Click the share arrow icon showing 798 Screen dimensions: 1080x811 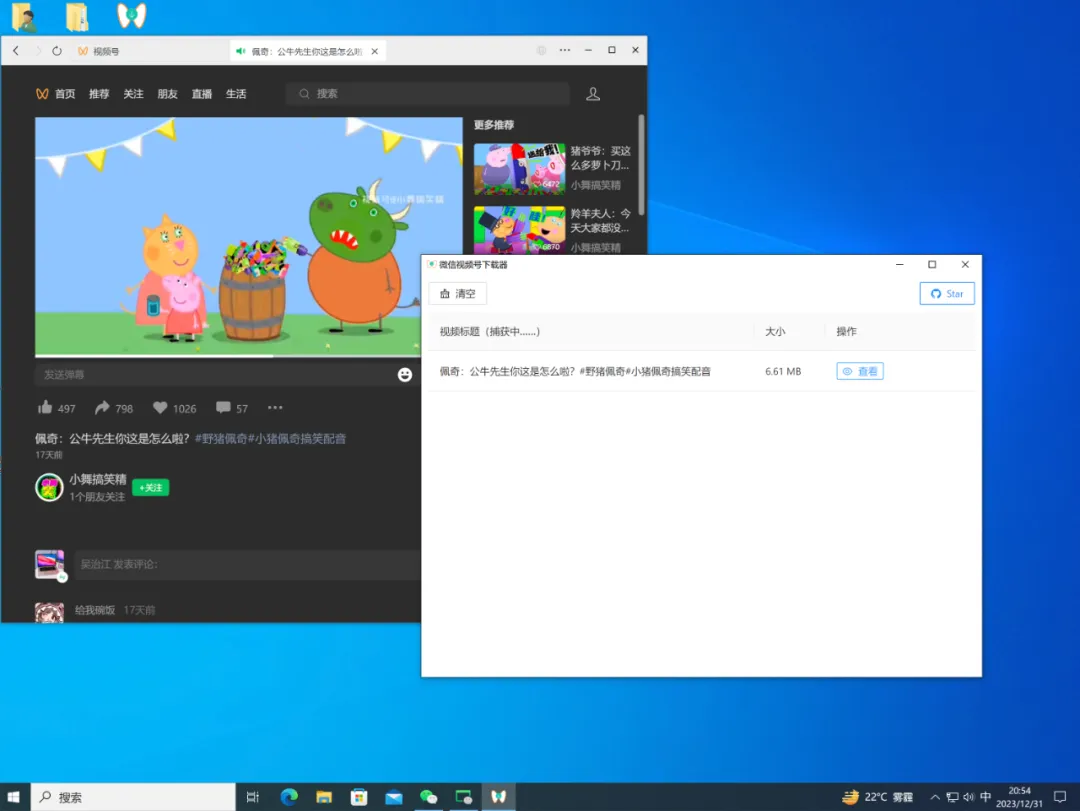102,407
